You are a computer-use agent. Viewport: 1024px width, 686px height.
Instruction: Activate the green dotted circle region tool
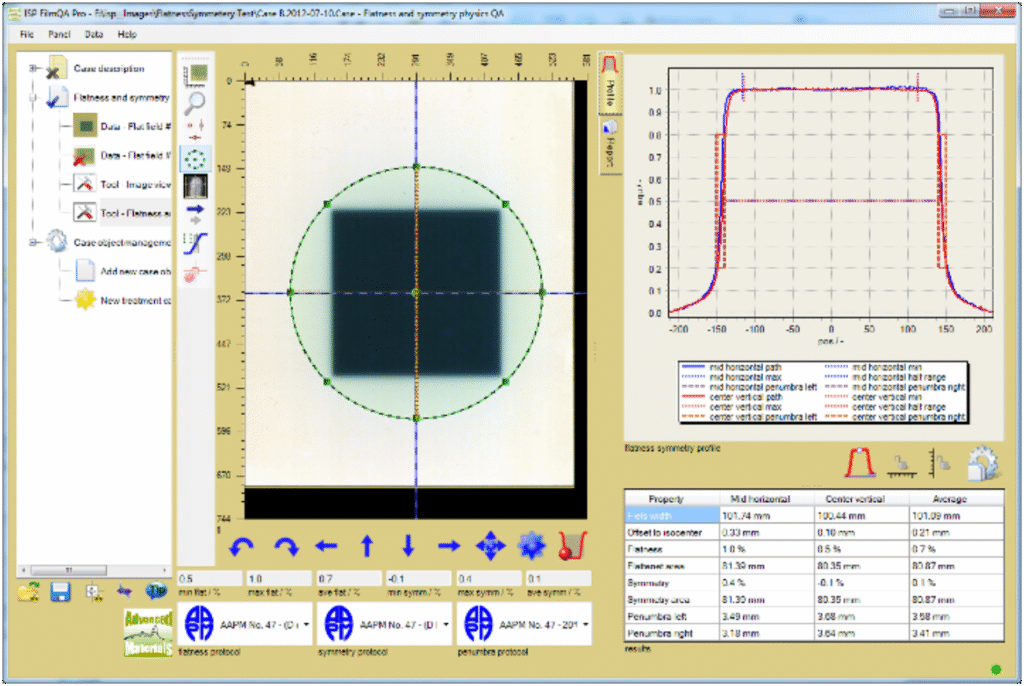(x=196, y=158)
